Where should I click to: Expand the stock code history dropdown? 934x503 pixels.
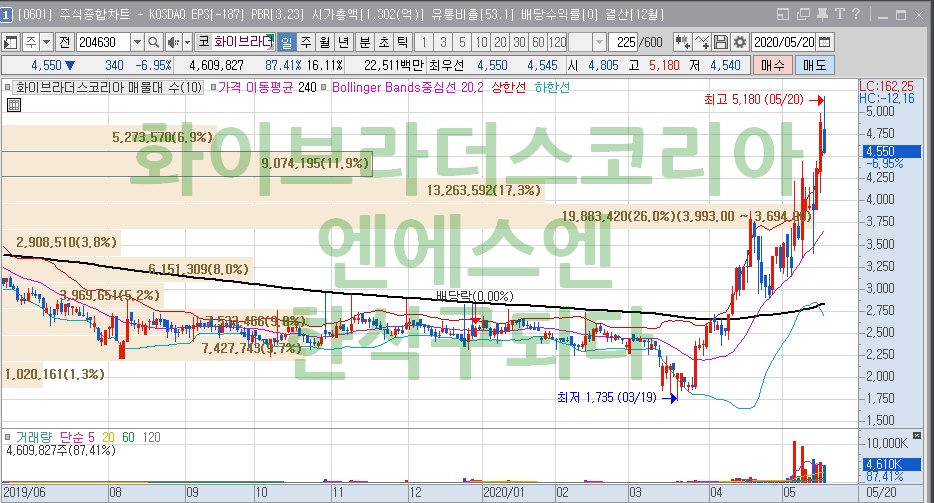point(137,42)
